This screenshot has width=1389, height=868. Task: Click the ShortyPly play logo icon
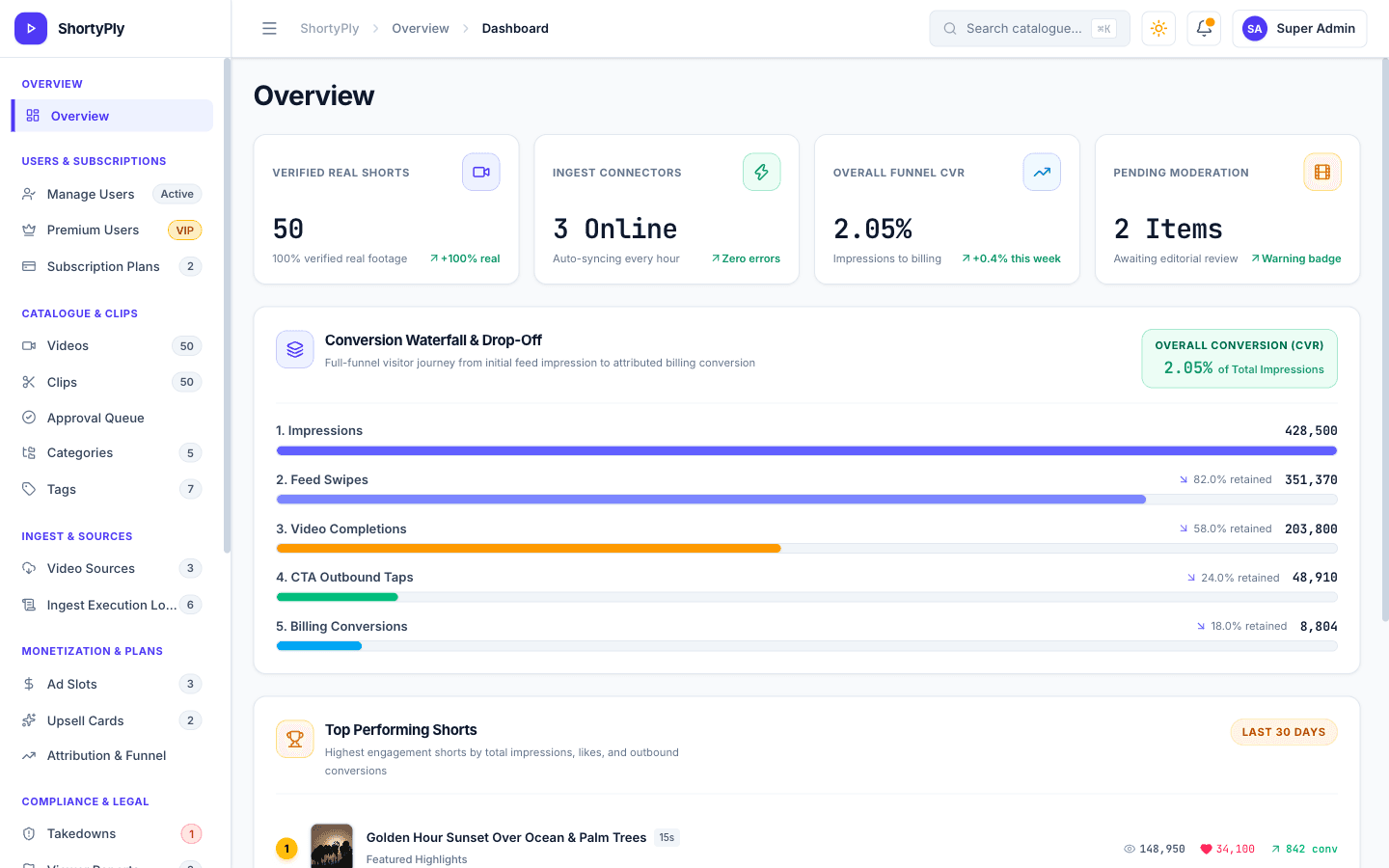[31, 29]
